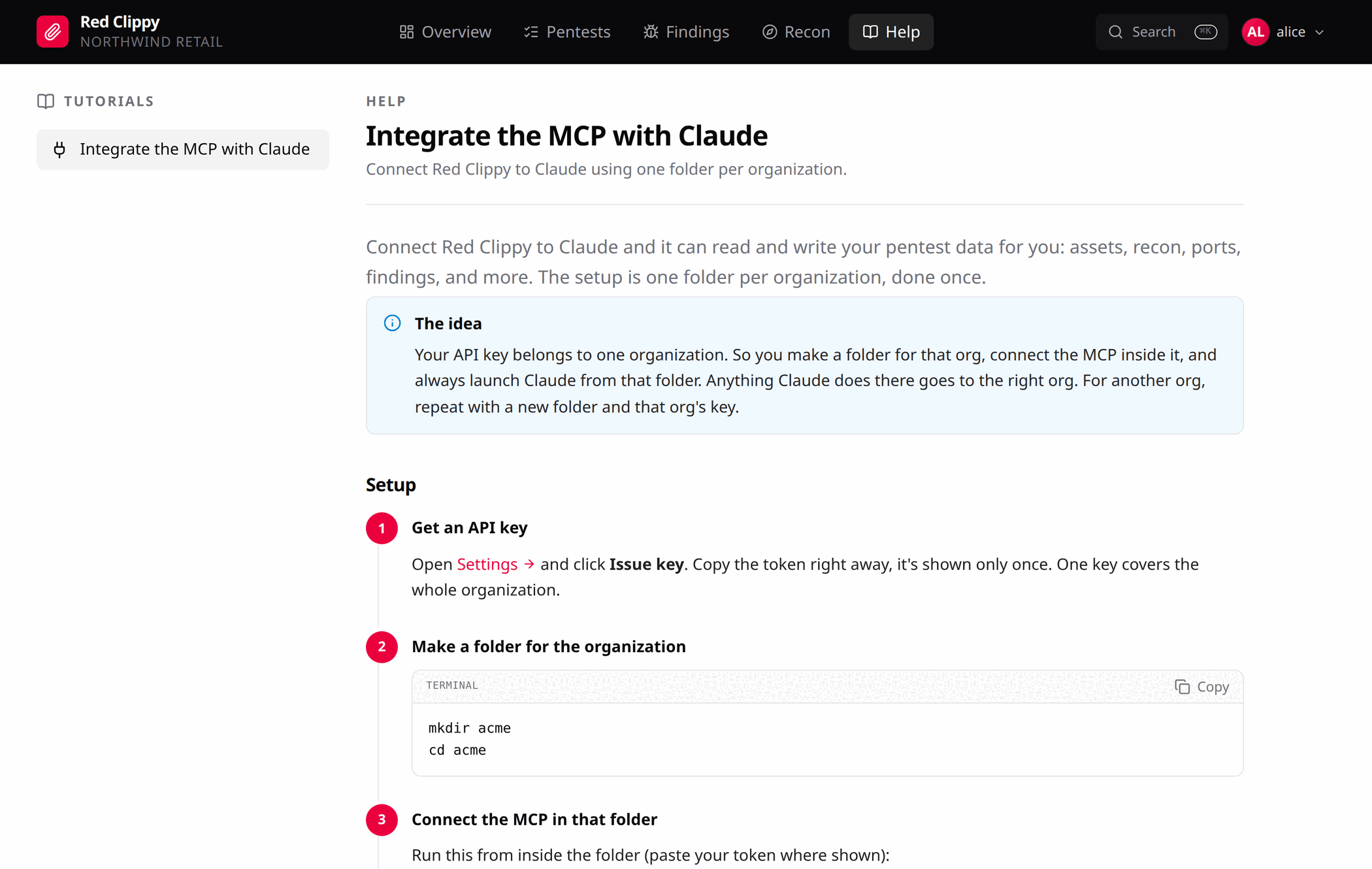Click the Connect the MCP in that folder title
The image size is (1372, 869).
tap(534, 819)
